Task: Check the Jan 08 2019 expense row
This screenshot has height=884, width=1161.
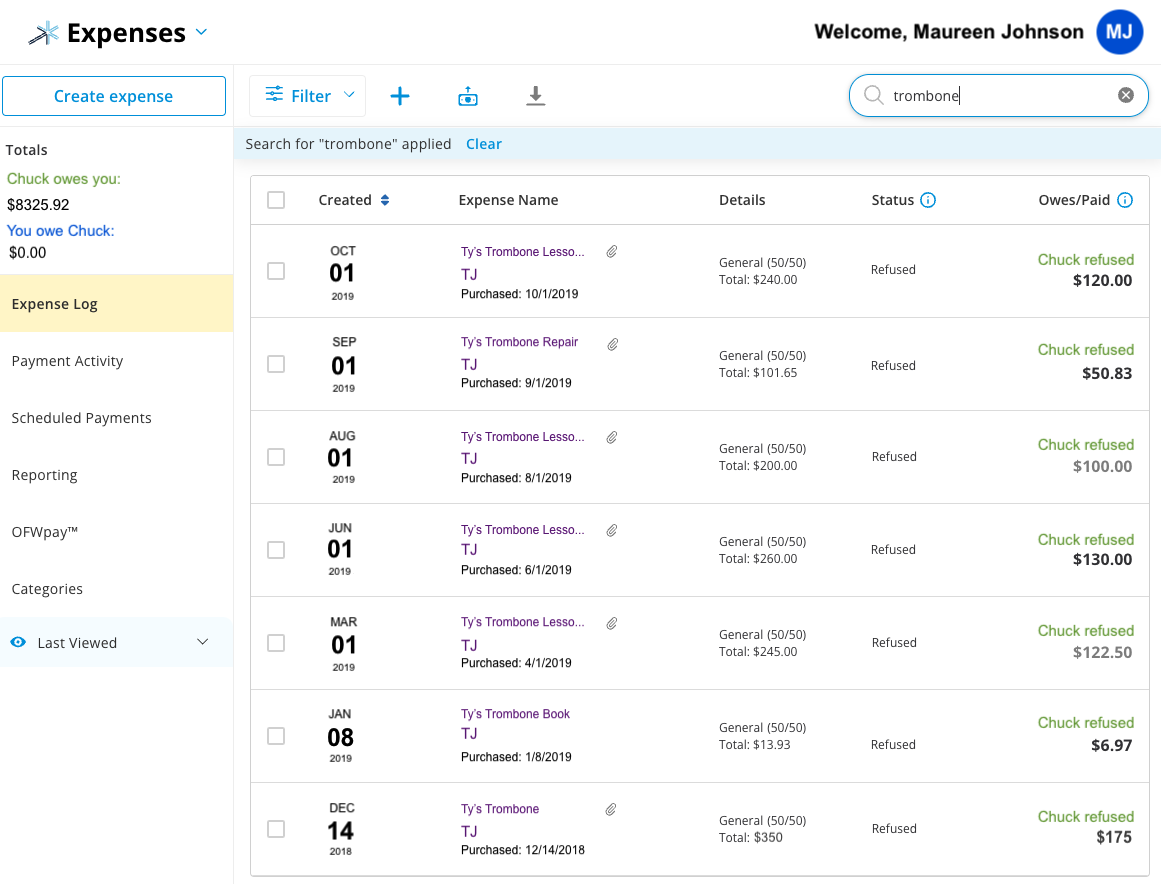Action: 276,736
